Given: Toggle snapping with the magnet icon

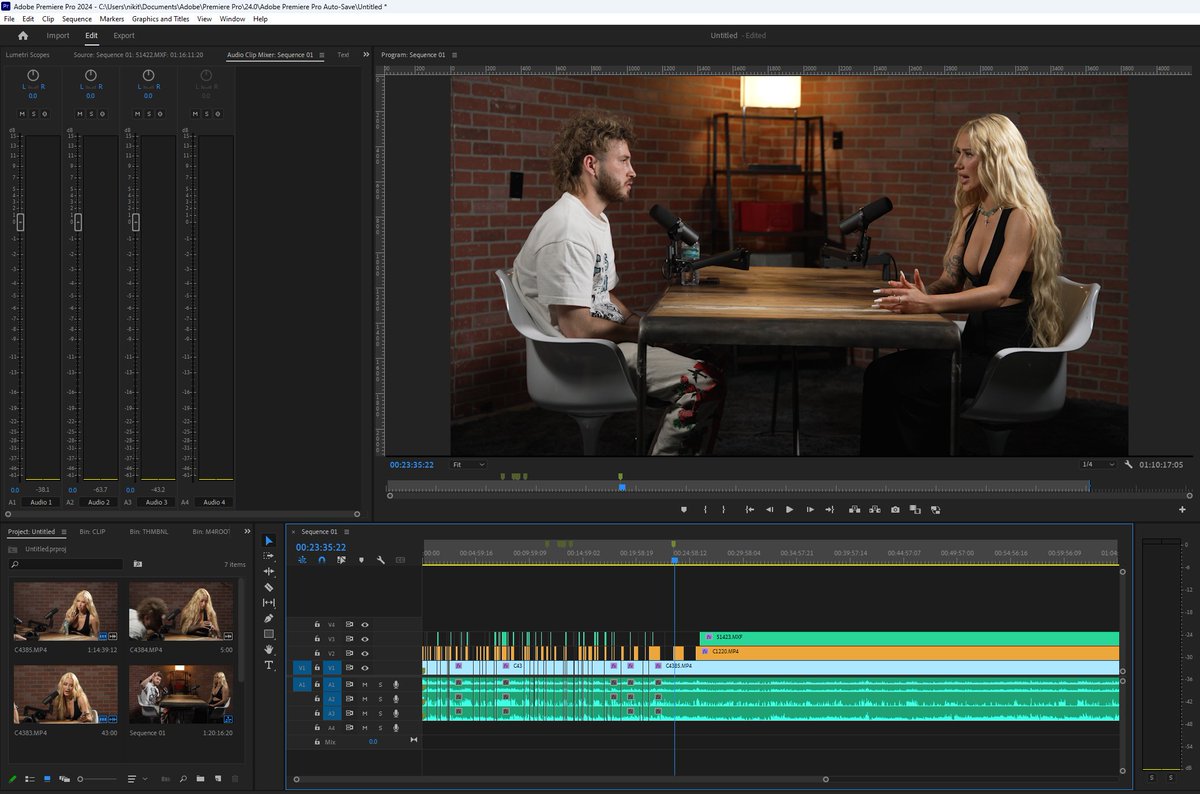Looking at the screenshot, I should click(322, 560).
